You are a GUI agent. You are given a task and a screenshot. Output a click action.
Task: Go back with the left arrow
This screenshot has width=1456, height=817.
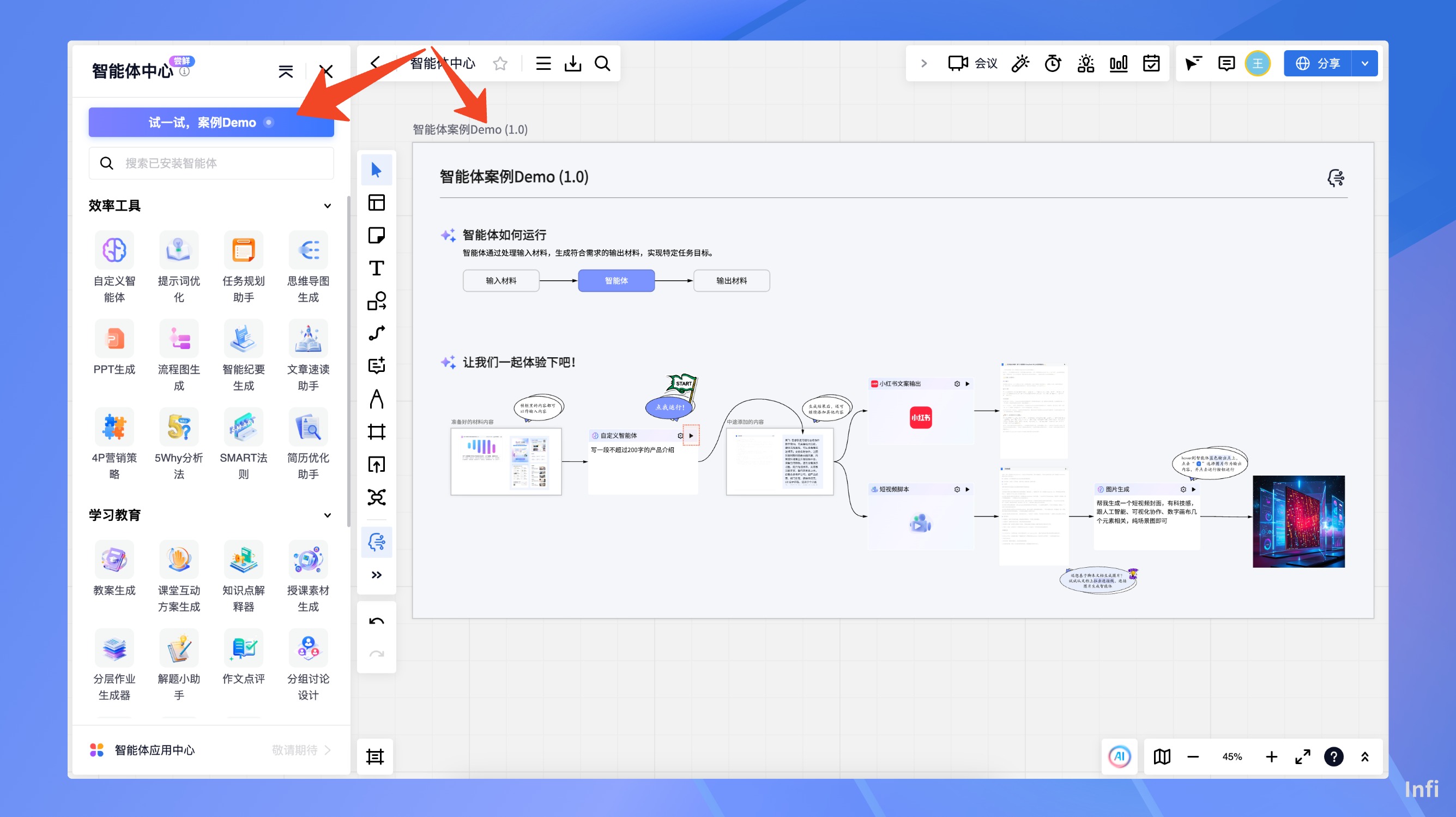click(x=374, y=63)
